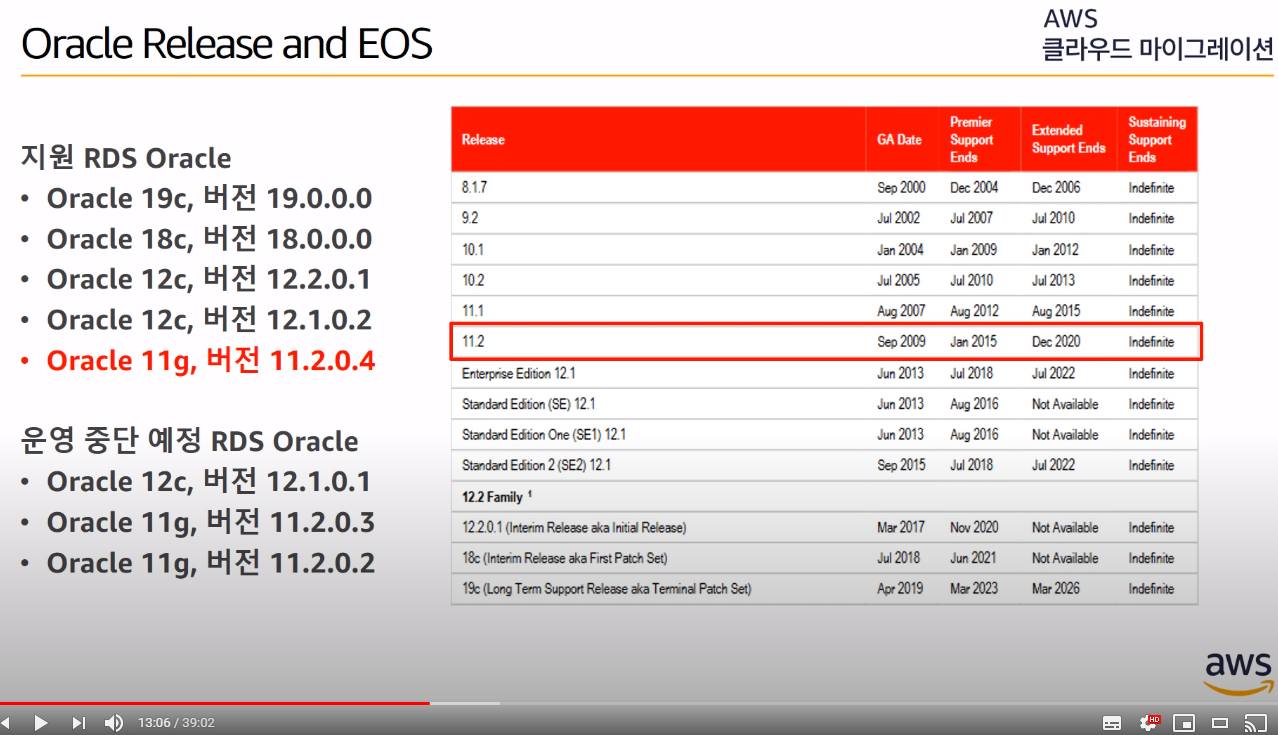
Task: Click the 'Dec 2020' cell
Action: pyautogui.click(x=1056, y=342)
